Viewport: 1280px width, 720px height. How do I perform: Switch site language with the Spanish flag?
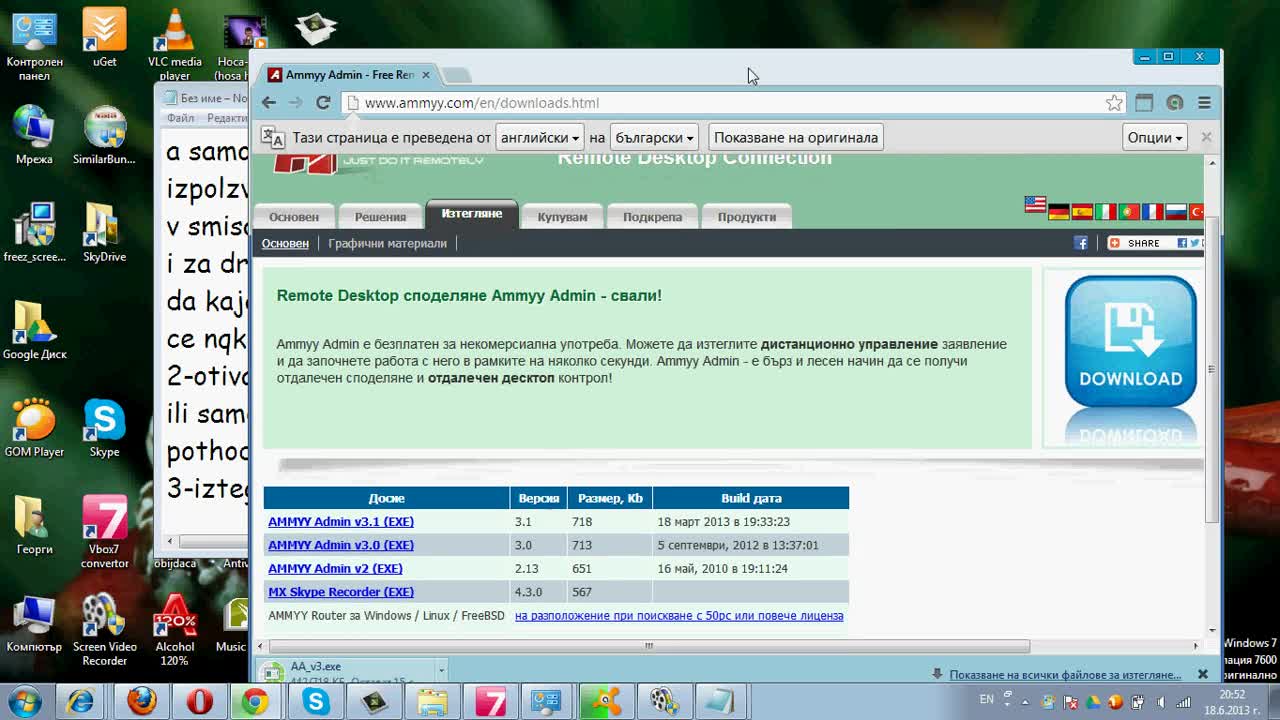(1082, 211)
